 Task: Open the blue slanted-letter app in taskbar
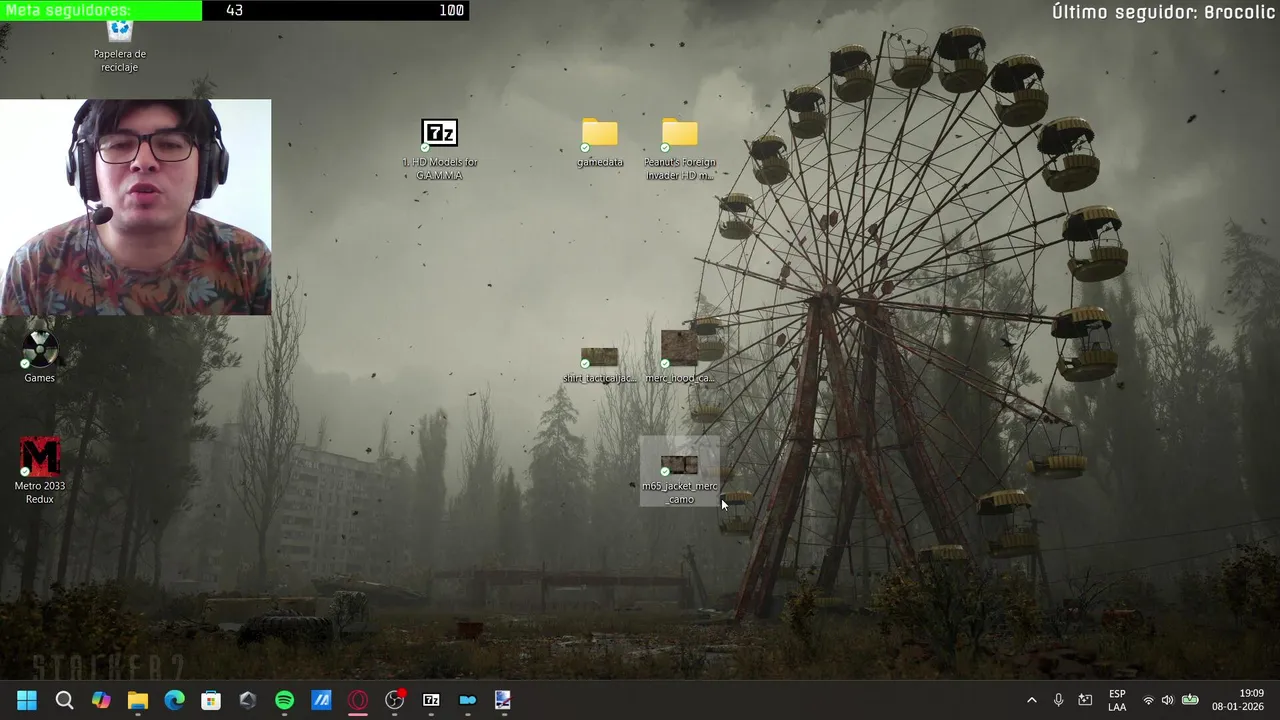(x=321, y=700)
